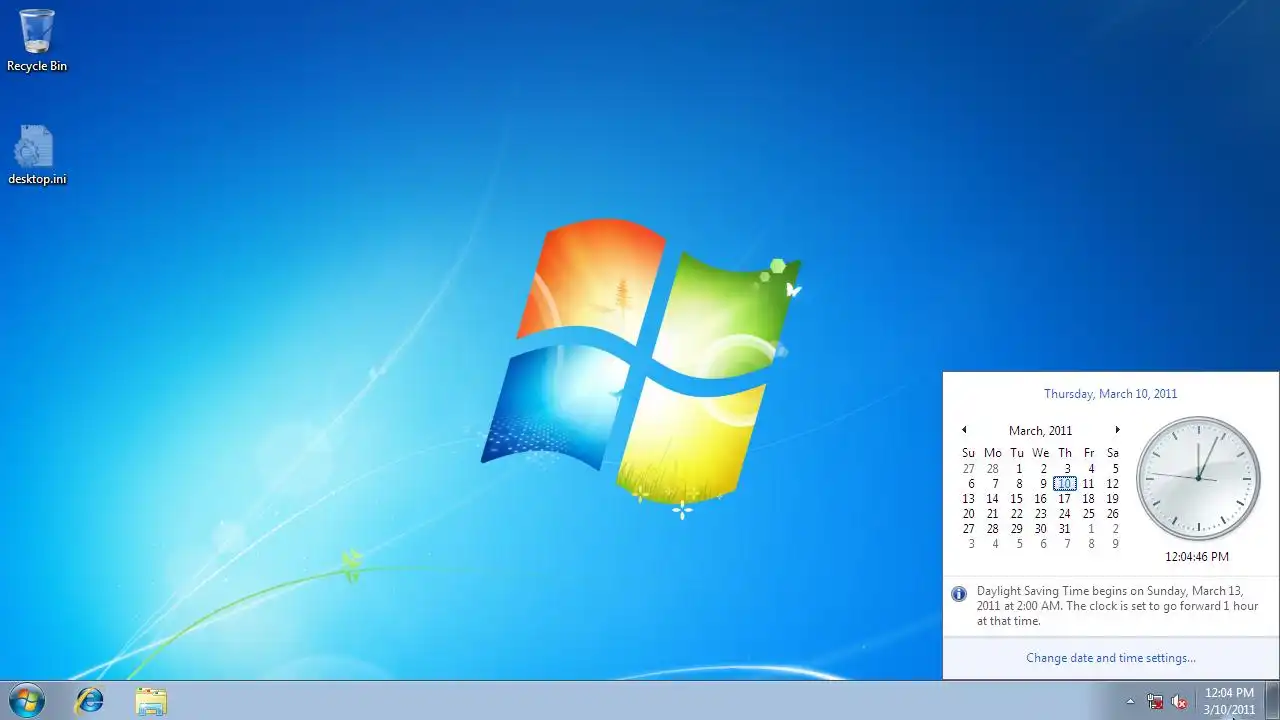Select March 16 in the calendar
Viewport: 1280px width, 720px height.
click(x=1040, y=499)
